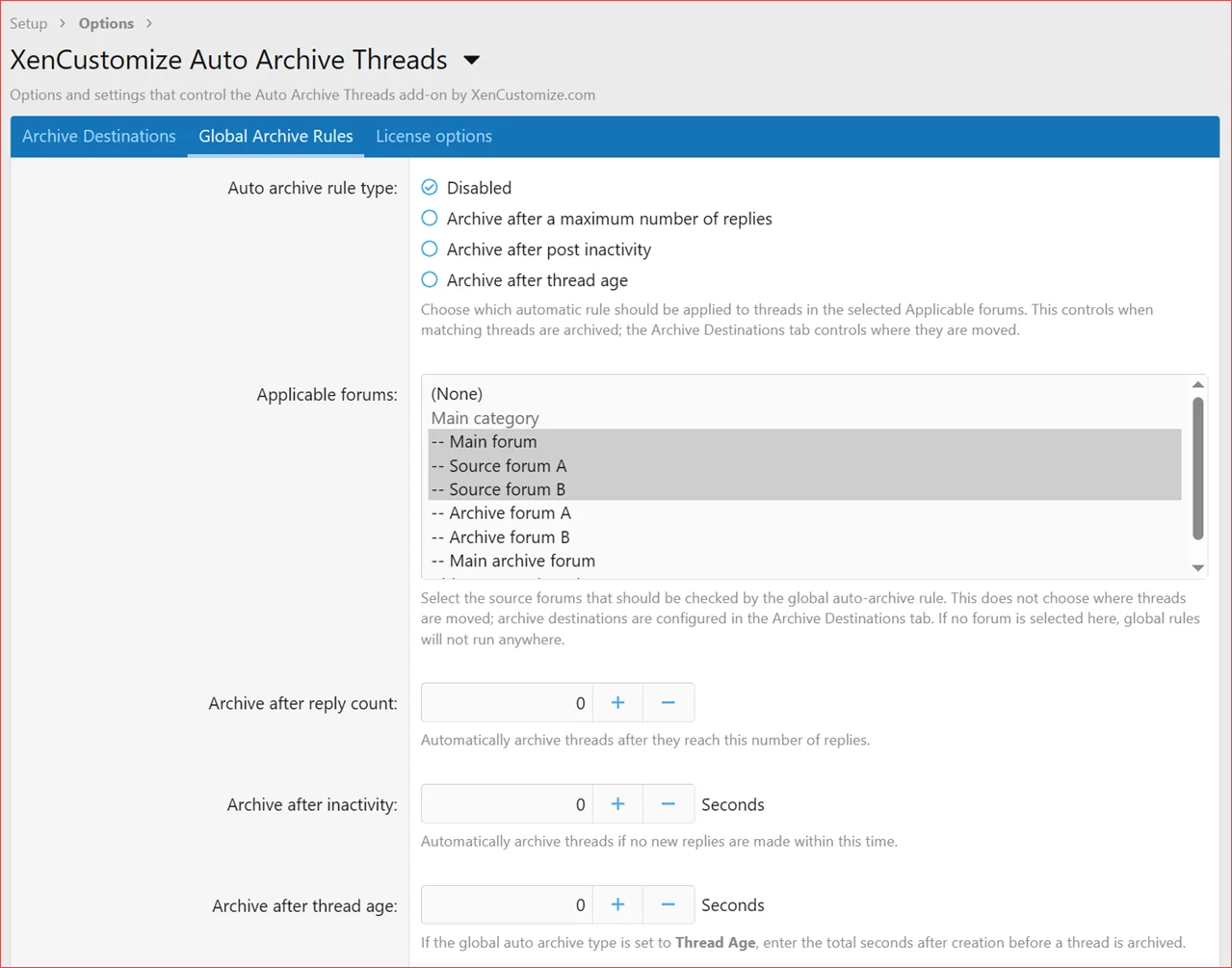Click the forums list scroll up arrow
The height and width of the screenshot is (968, 1232).
[x=1197, y=384]
